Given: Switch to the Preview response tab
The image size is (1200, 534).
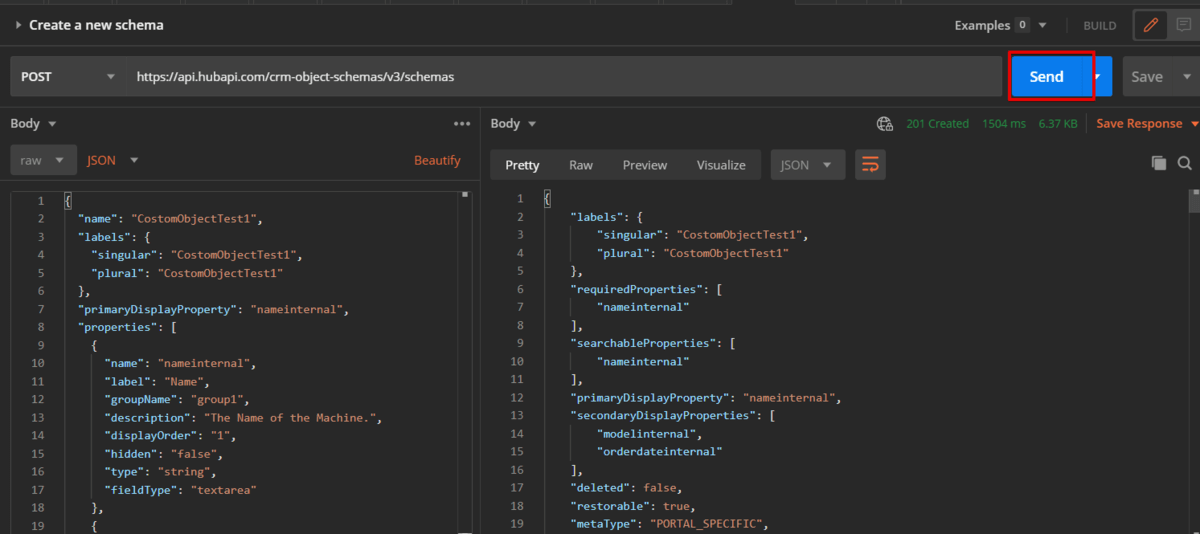Looking at the screenshot, I should pyautogui.click(x=644, y=165).
